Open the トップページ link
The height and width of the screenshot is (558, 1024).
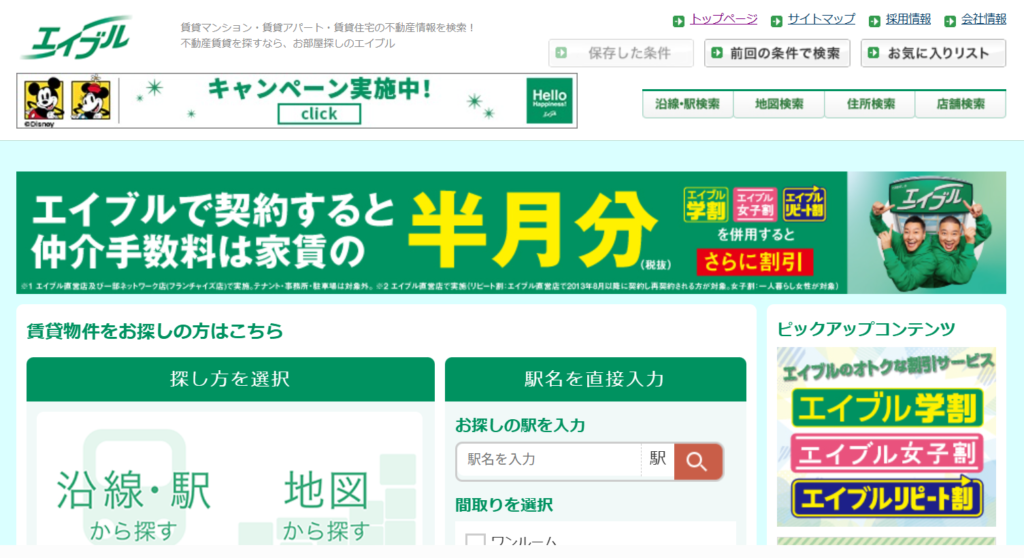pos(724,19)
